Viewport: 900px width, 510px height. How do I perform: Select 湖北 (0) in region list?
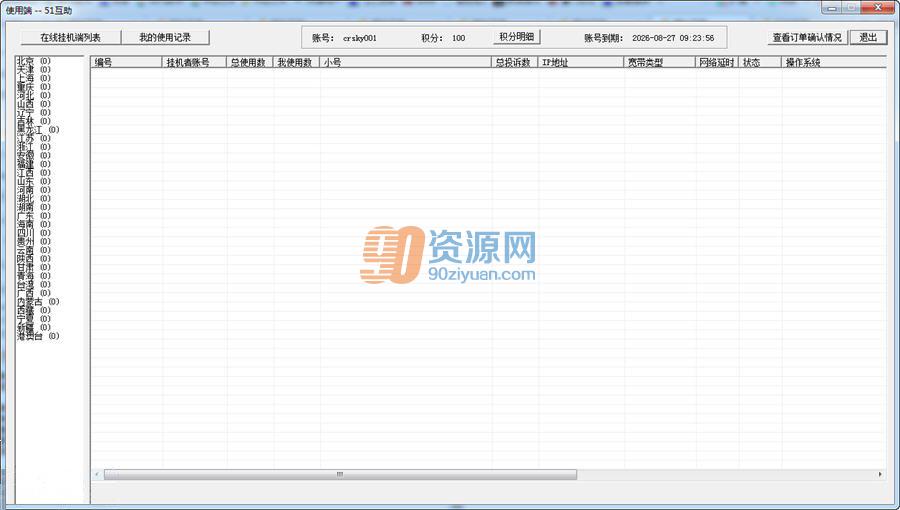(x=33, y=198)
